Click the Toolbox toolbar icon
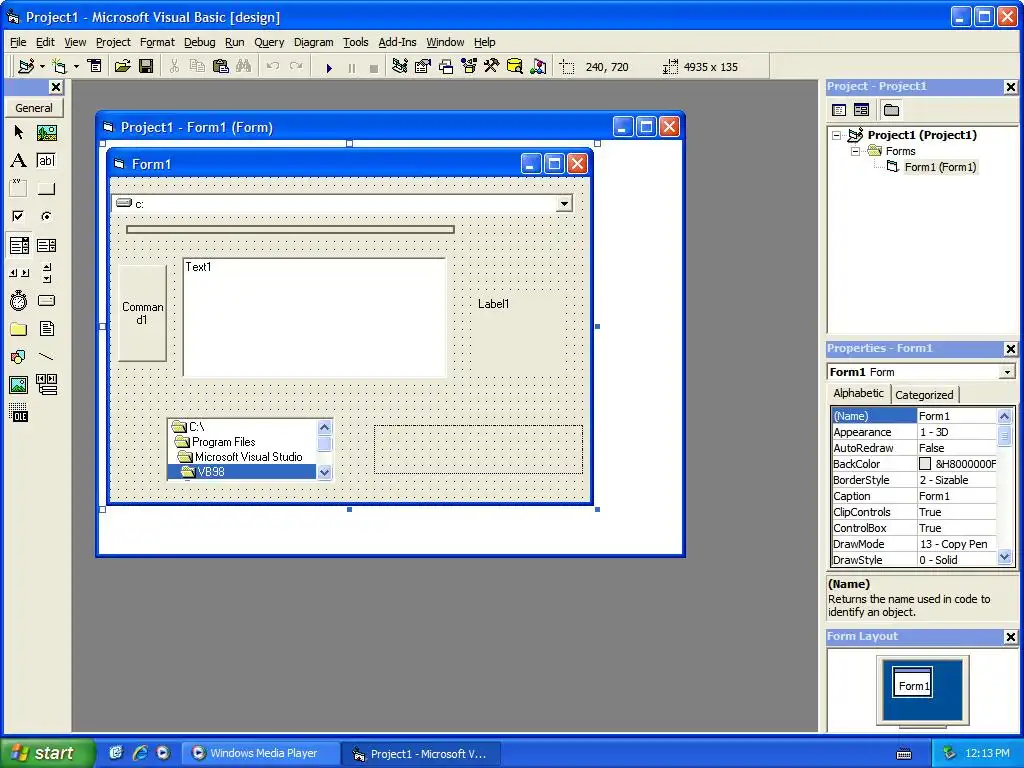This screenshot has height=768, width=1024. 492,66
